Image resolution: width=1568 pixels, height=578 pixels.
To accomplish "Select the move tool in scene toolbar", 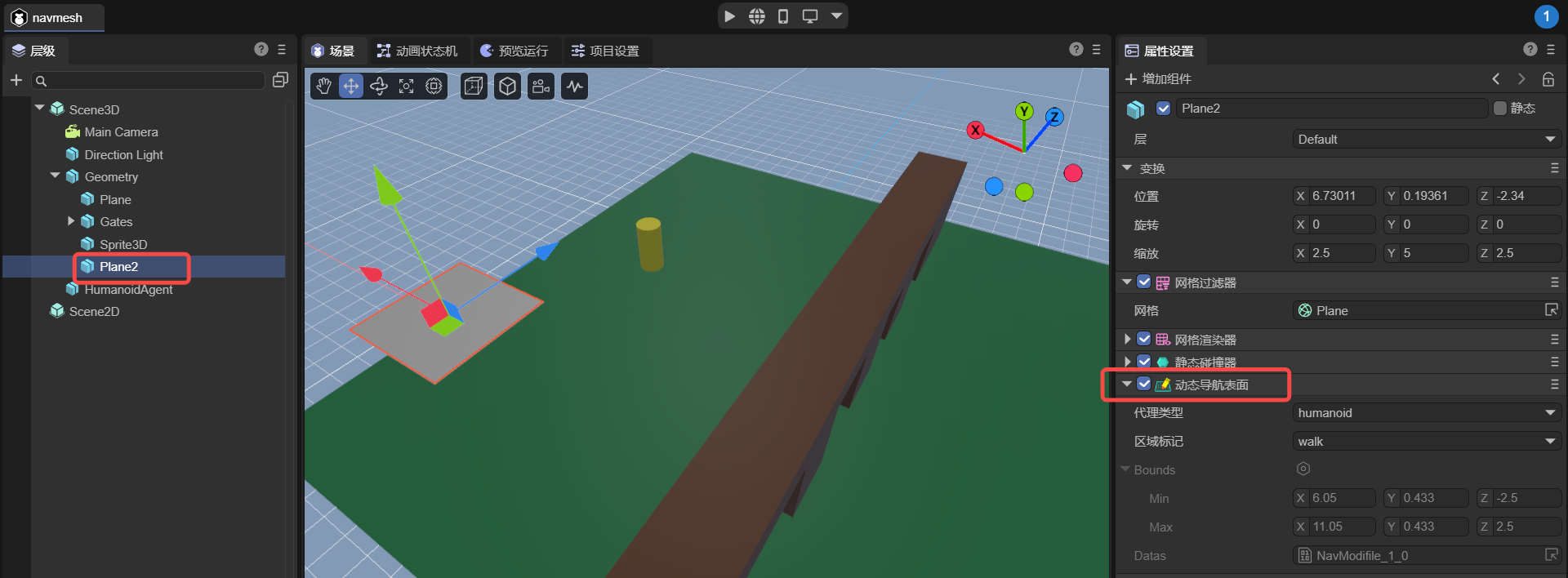I will (351, 87).
